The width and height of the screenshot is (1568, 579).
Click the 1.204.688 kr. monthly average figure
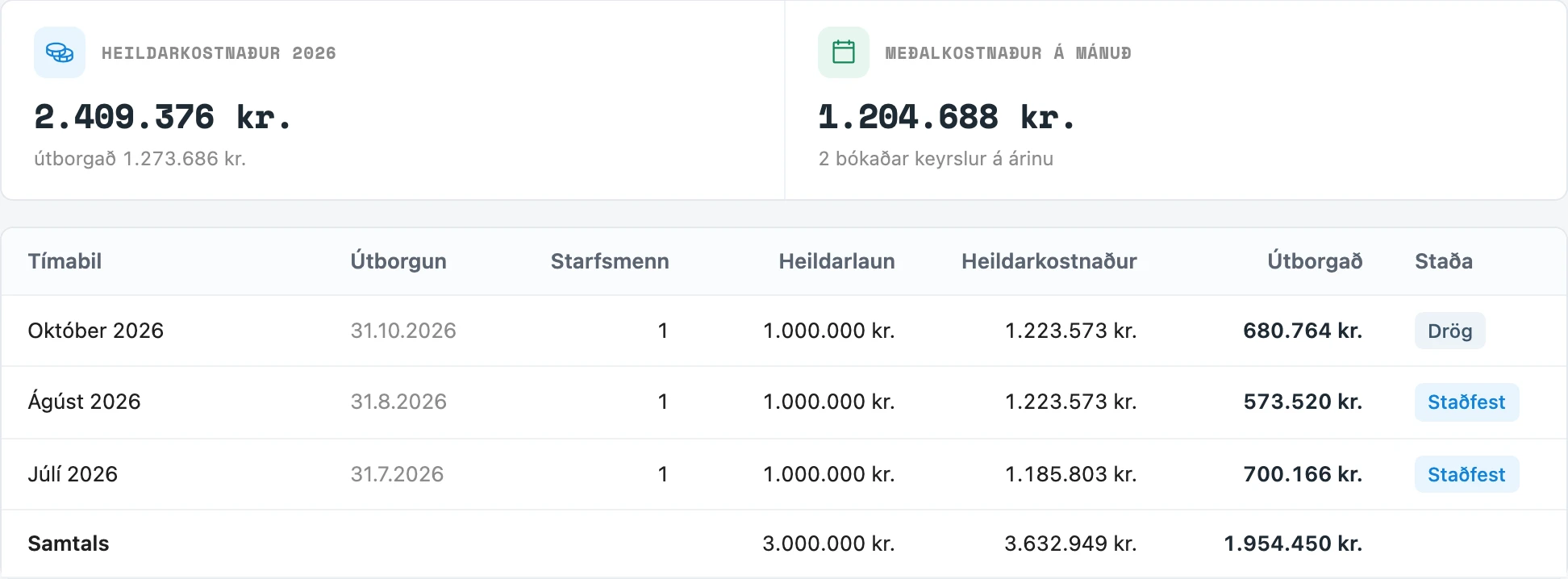(947, 118)
